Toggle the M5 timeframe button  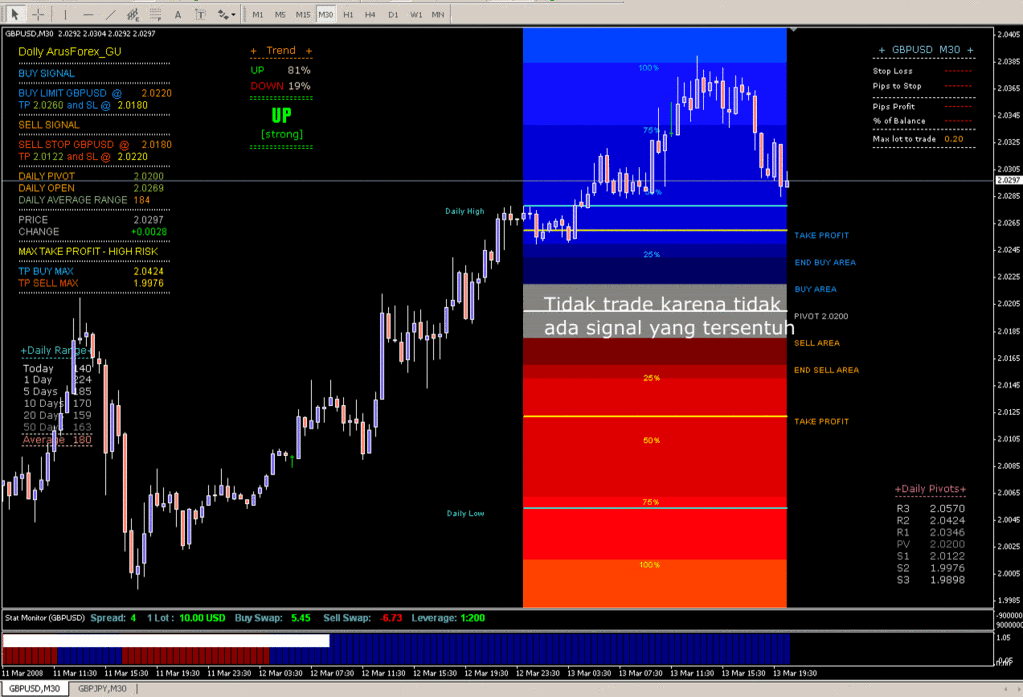[x=280, y=14]
